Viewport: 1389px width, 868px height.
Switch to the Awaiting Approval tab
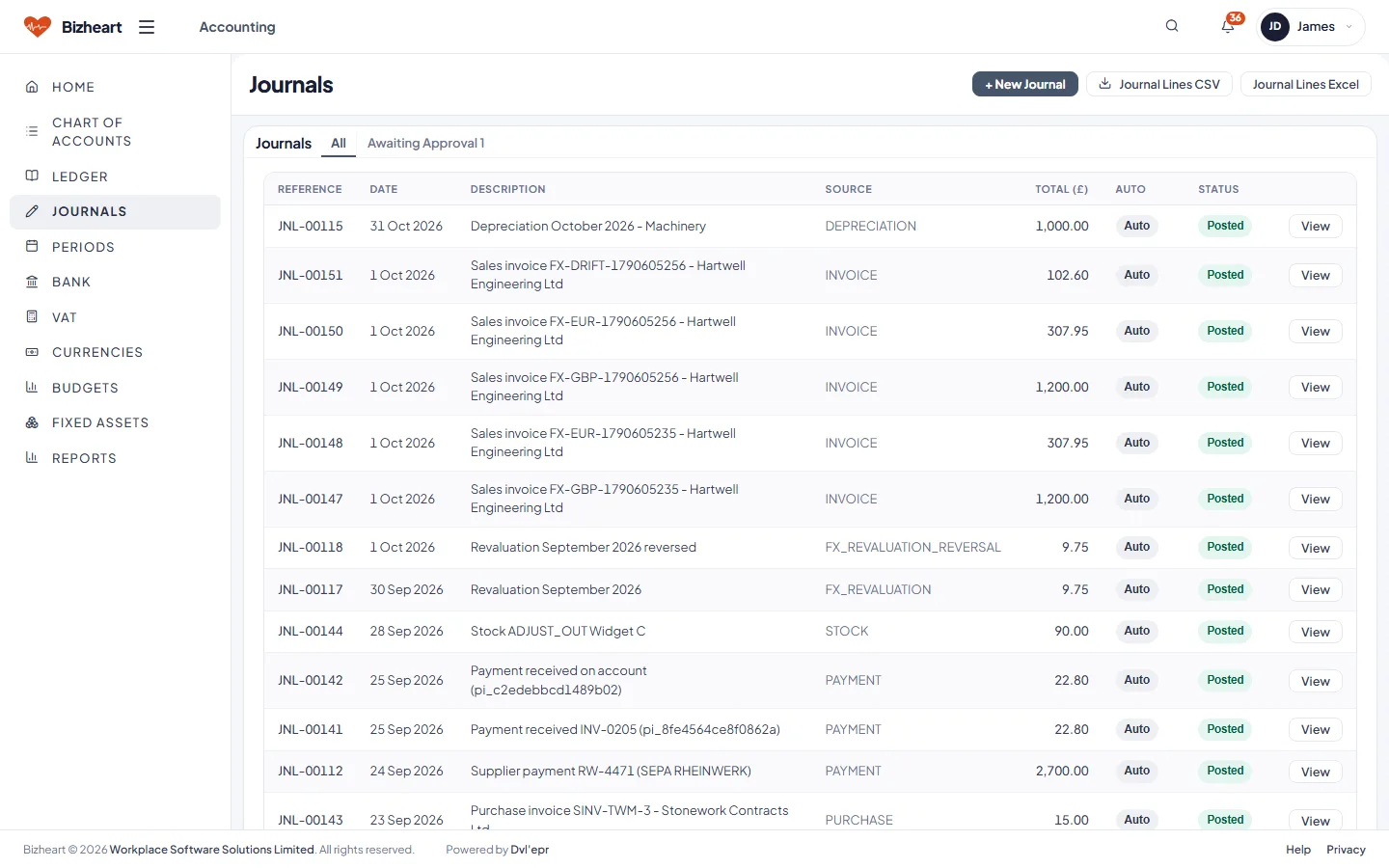(425, 143)
